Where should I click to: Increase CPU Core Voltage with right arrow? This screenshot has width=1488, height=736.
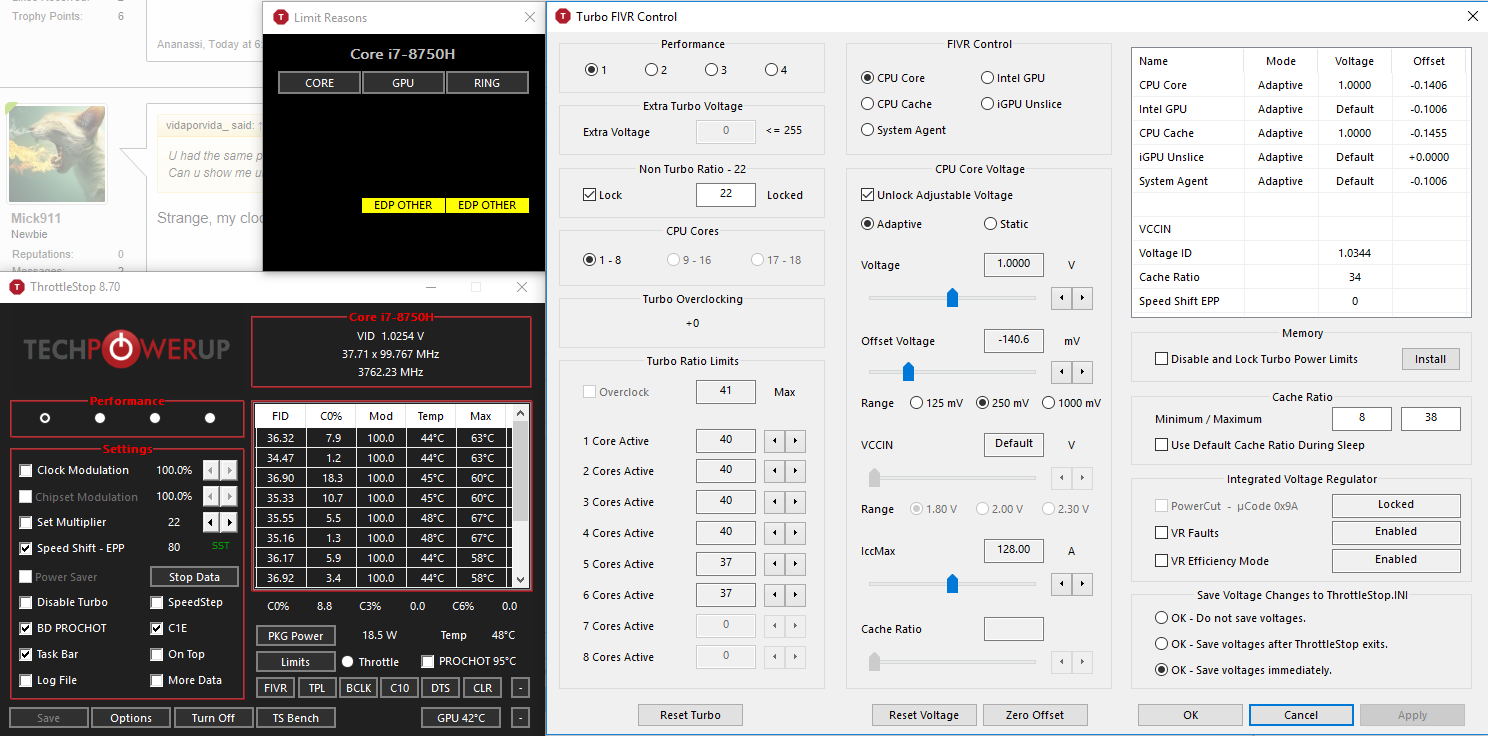1082,298
